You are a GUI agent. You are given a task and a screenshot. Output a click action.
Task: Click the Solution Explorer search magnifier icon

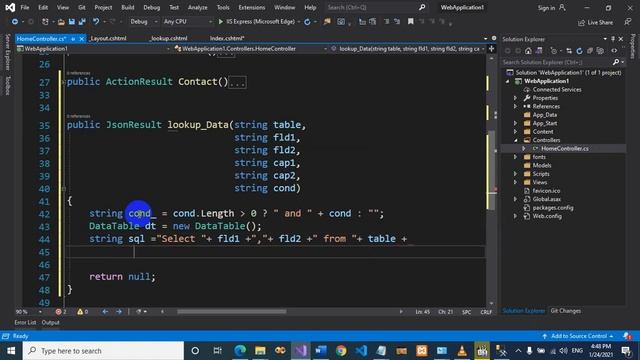[616, 62]
